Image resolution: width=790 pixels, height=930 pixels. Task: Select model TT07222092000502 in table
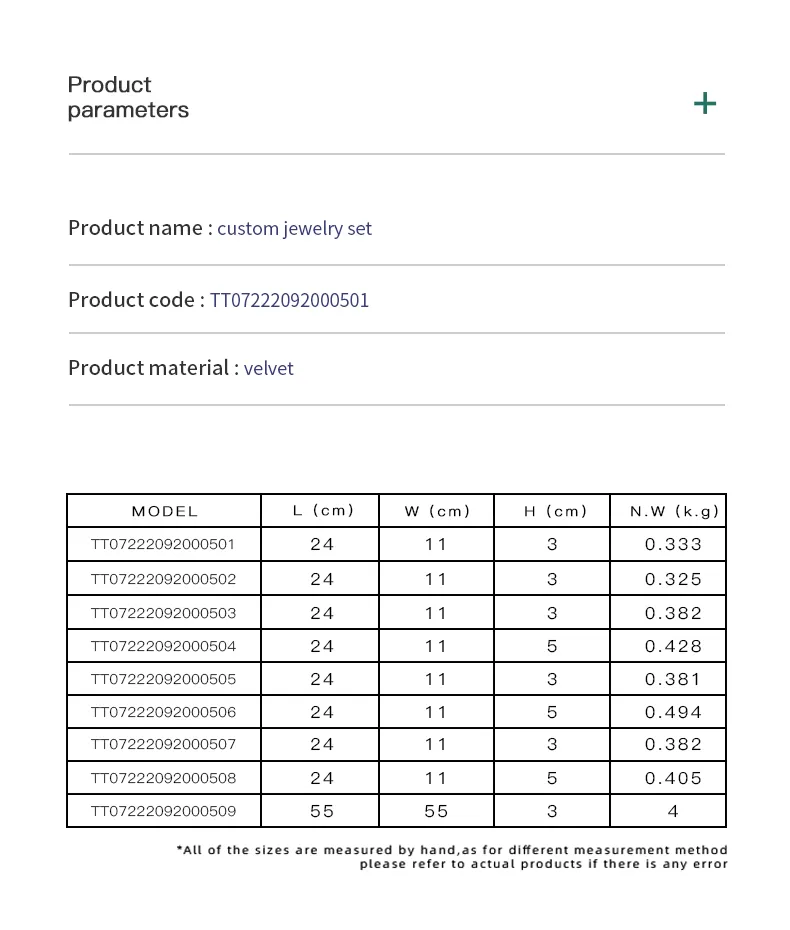coord(163,579)
